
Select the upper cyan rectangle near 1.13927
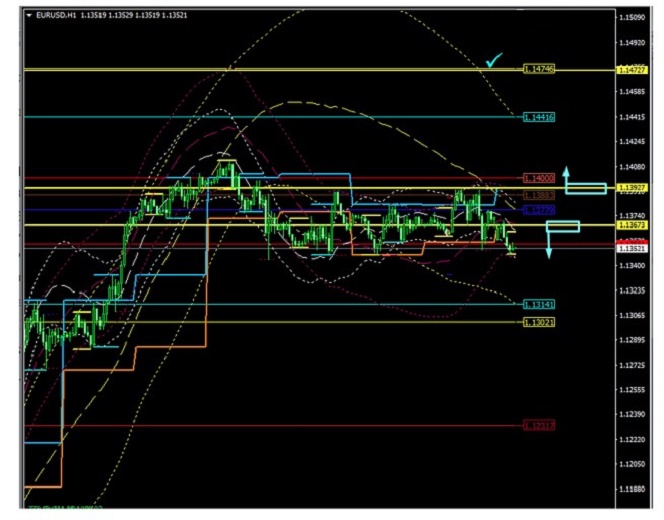[587, 189]
